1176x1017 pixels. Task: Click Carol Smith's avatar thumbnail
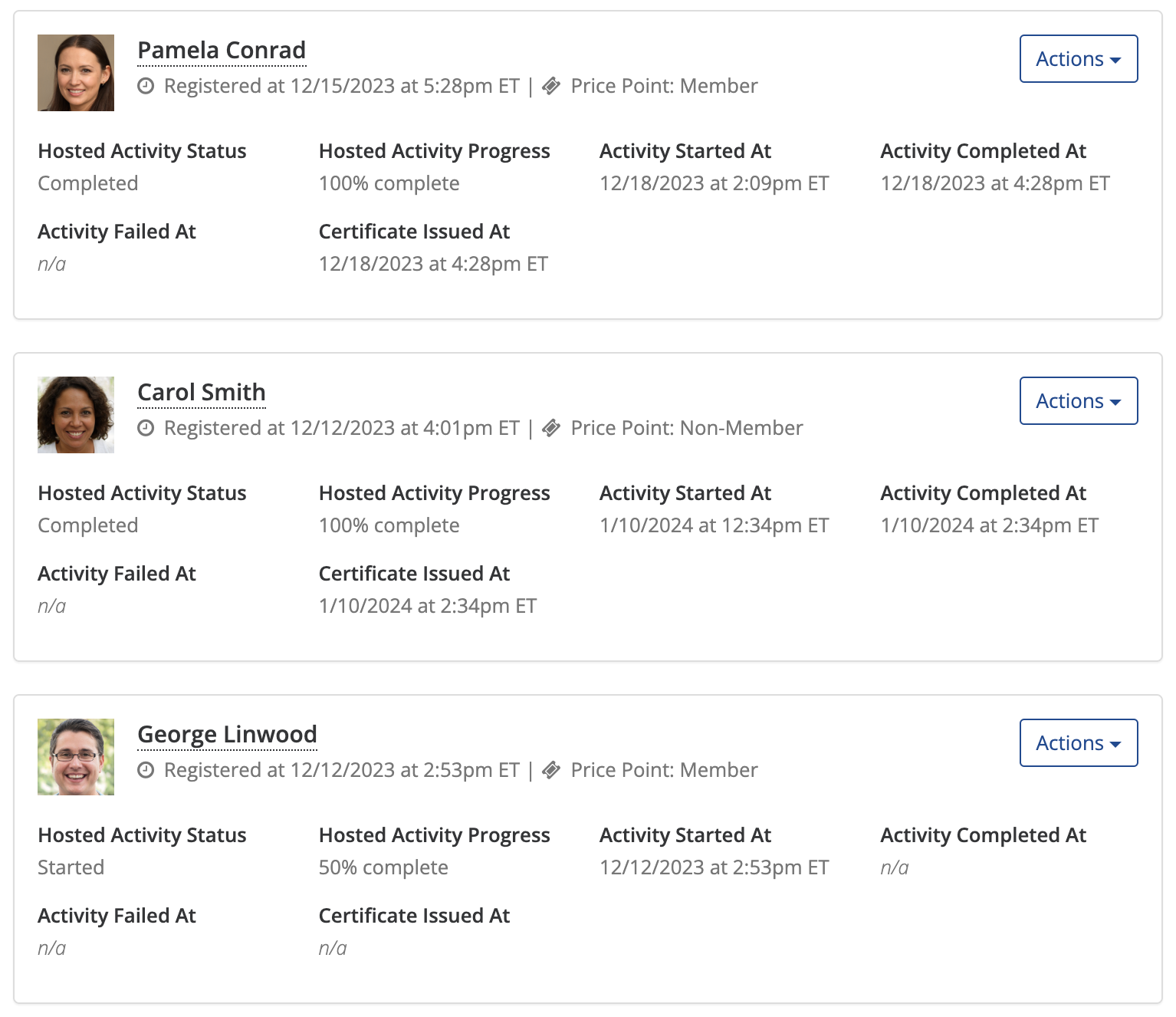[x=76, y=415]
